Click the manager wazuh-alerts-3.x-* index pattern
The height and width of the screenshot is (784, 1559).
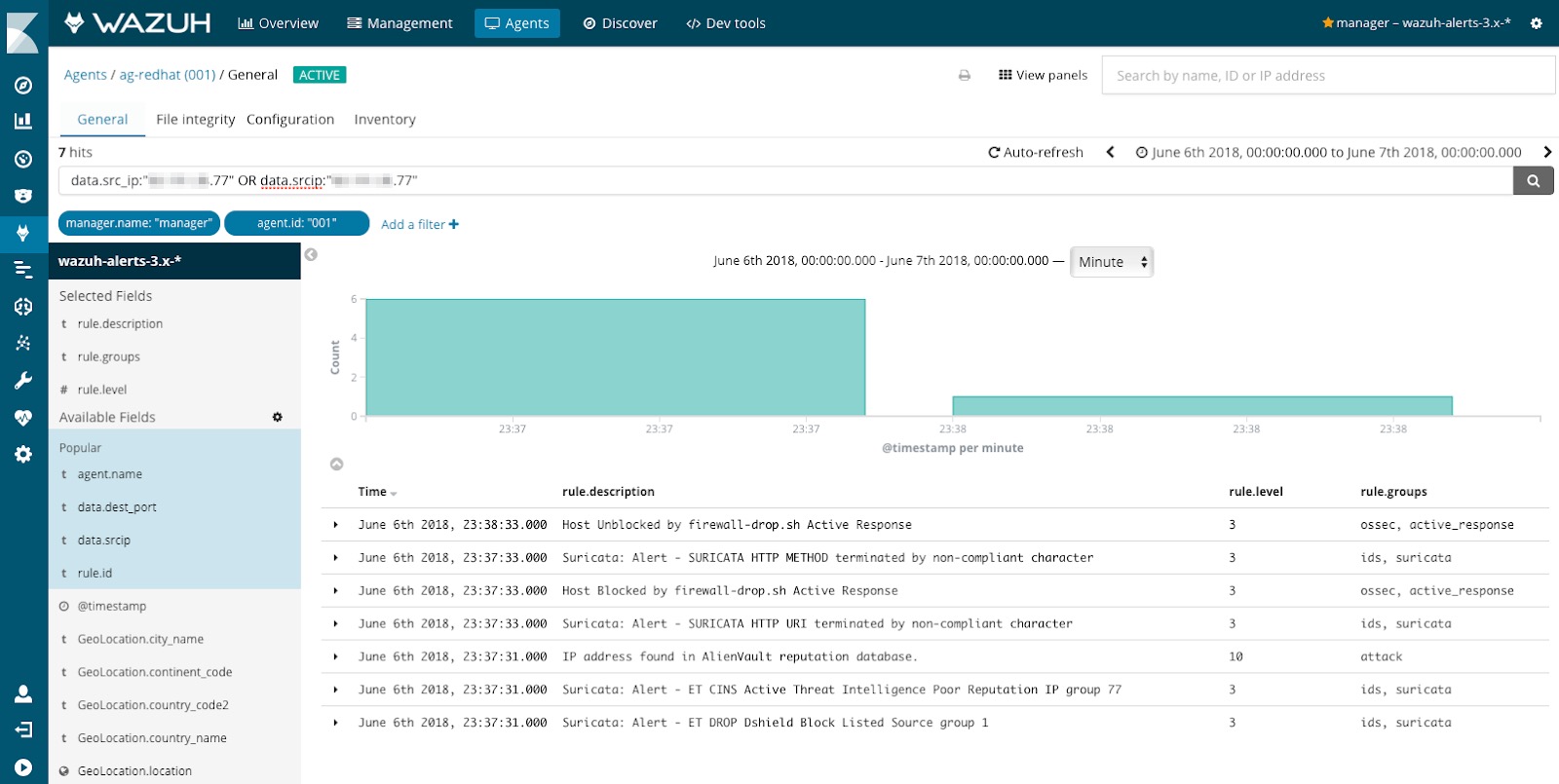1417,23
